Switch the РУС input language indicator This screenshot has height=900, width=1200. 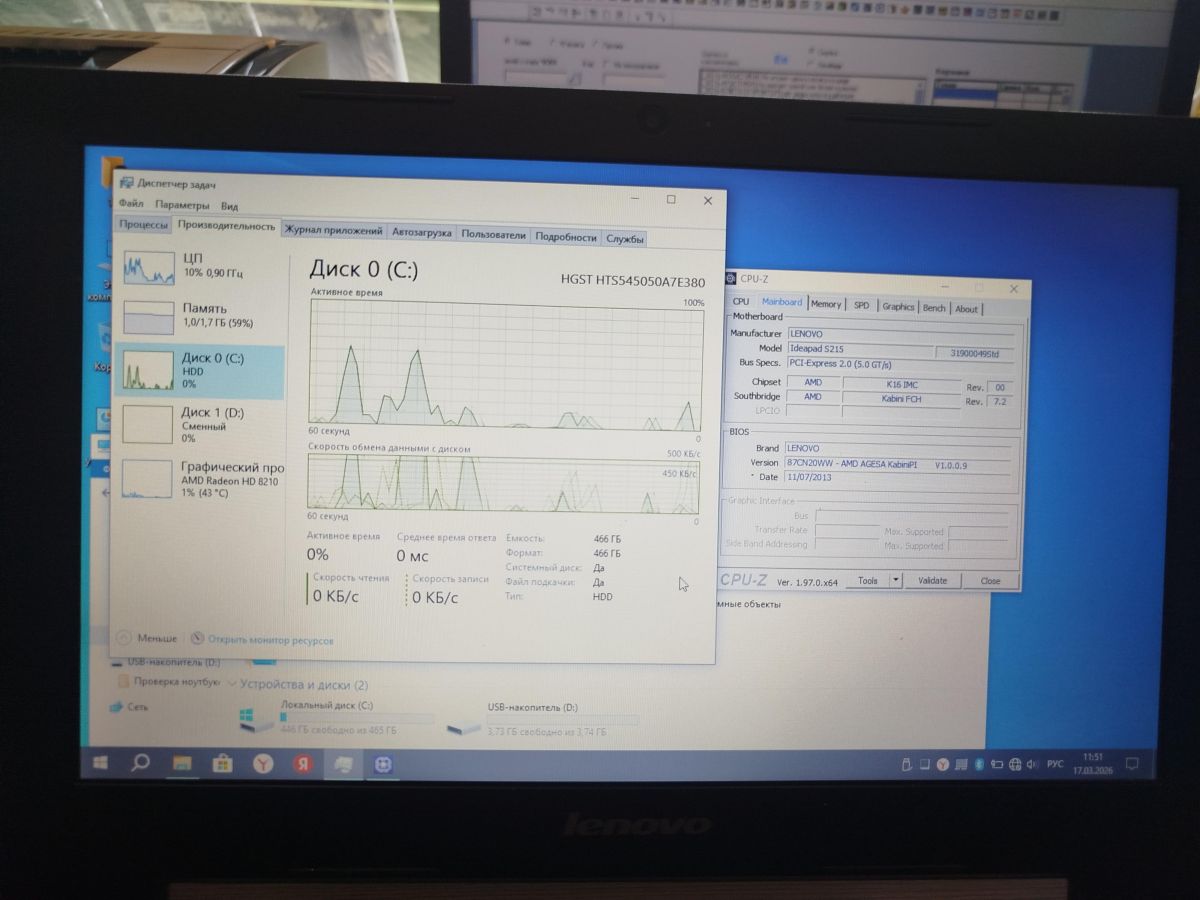pyautogui.click(x=1055, y=765)
